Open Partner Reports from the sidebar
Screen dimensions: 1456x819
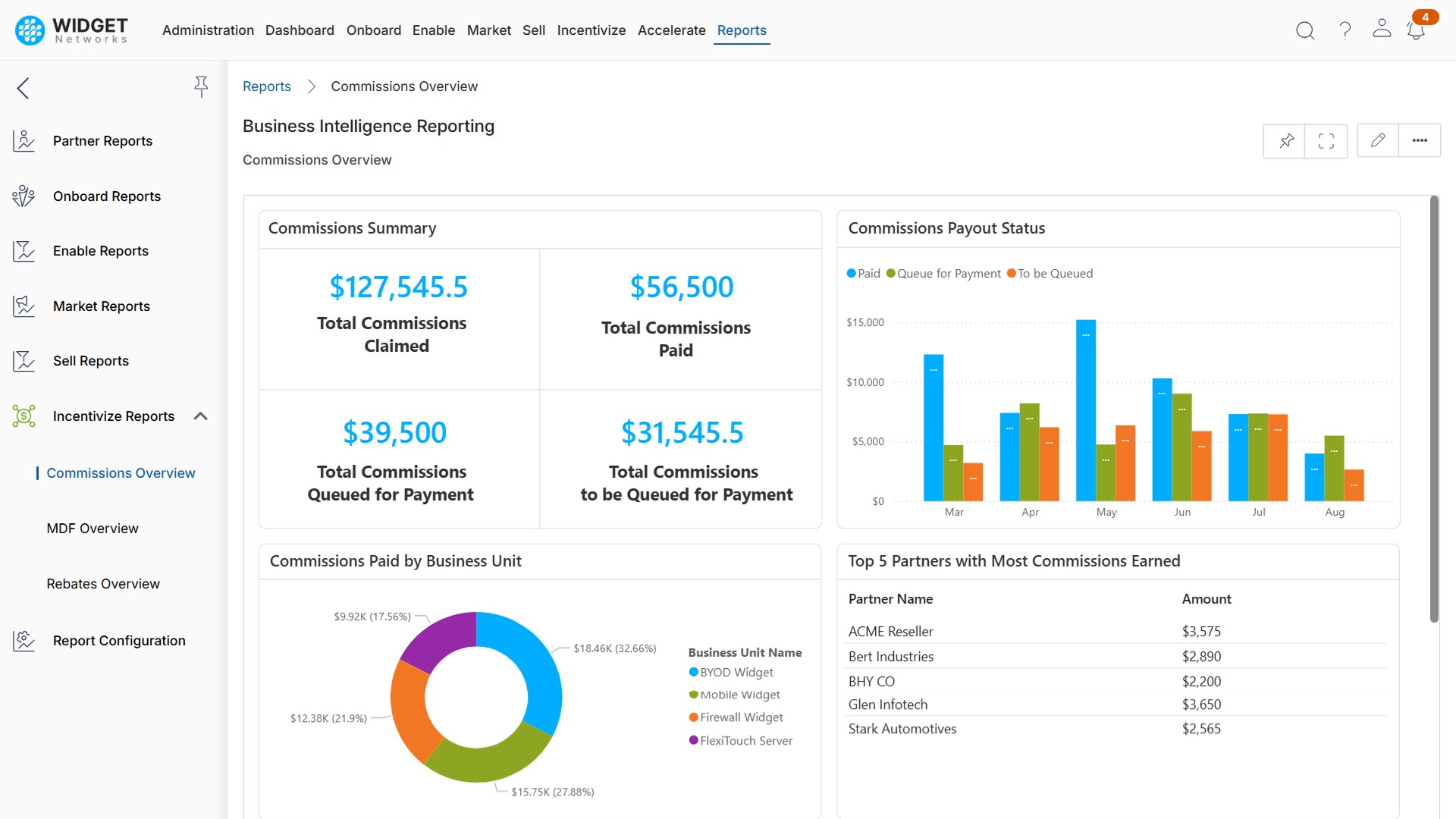pyautogui.click(x=102, y=140)
